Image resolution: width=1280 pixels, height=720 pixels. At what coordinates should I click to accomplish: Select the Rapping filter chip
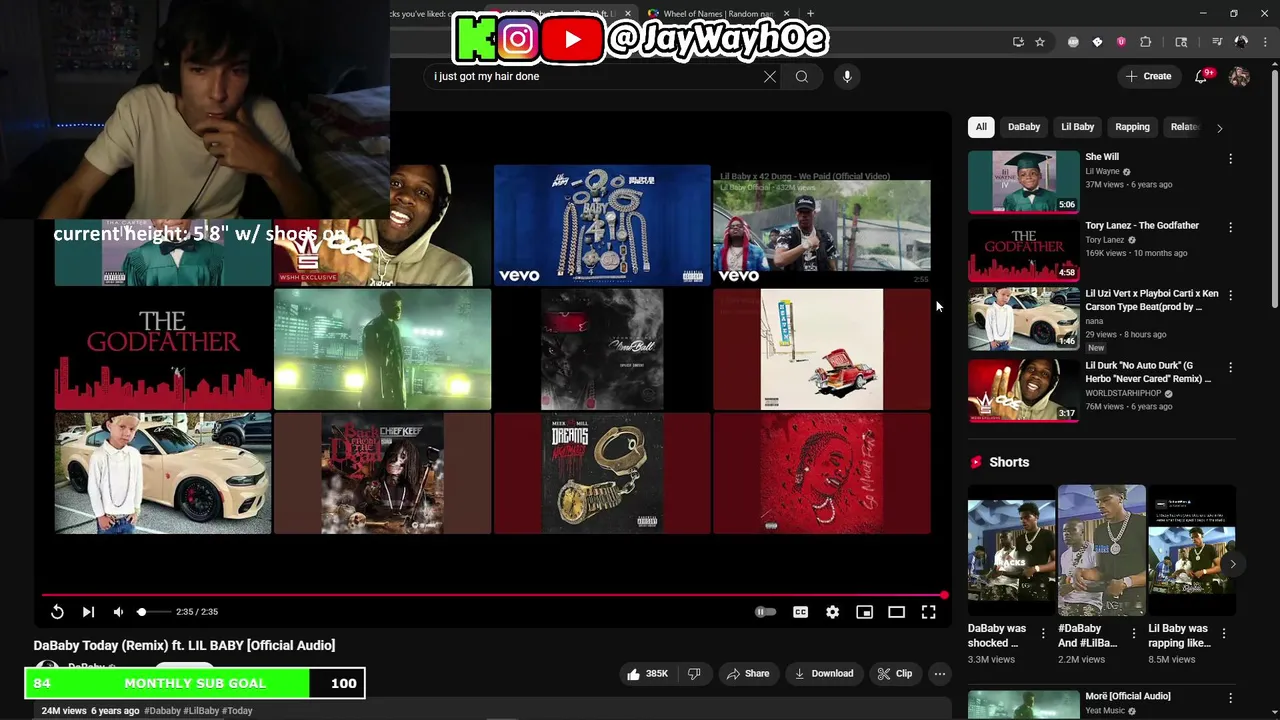click(1133, 127)
